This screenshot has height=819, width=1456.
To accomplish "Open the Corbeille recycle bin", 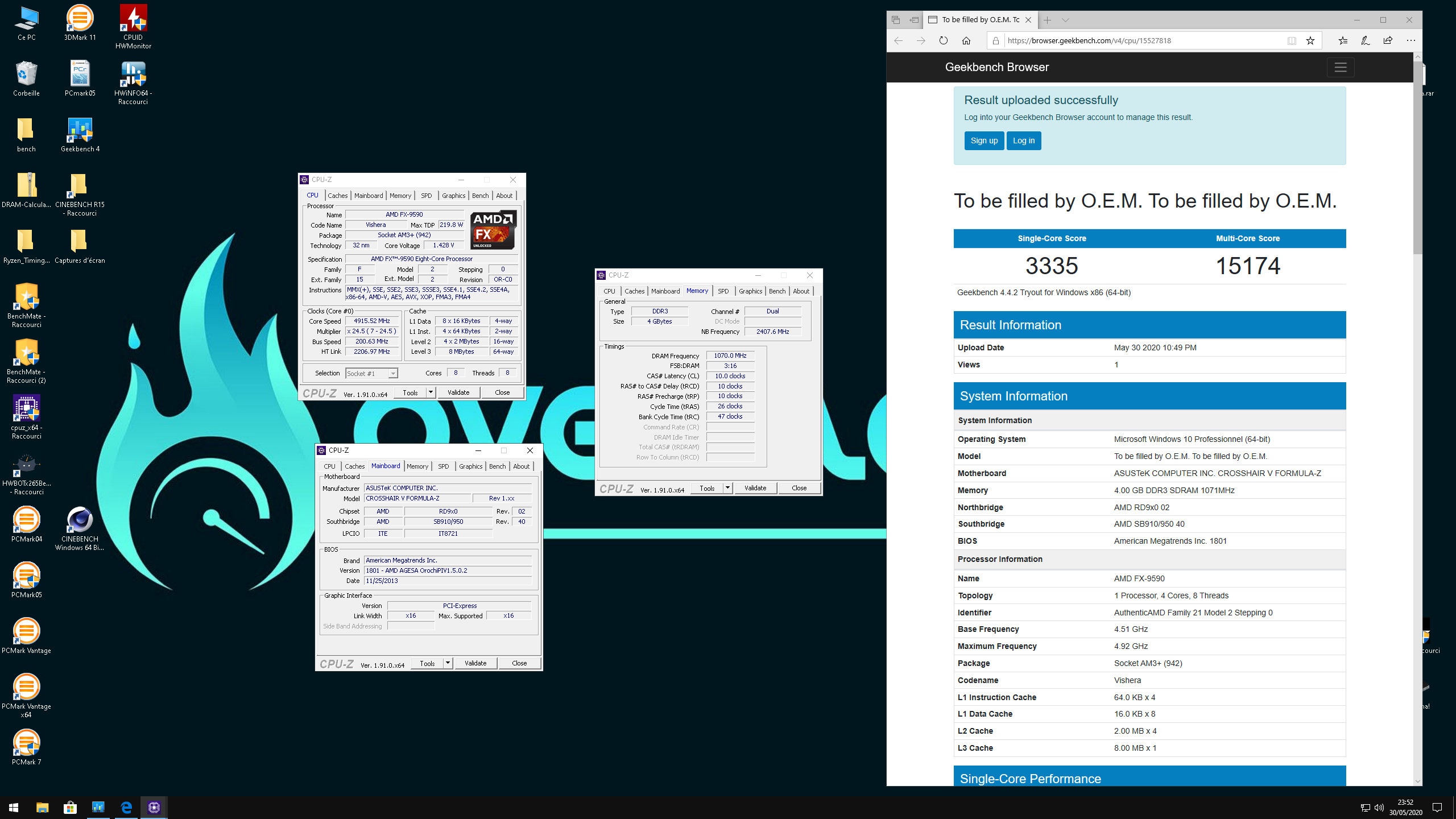I will coord(26,78).
